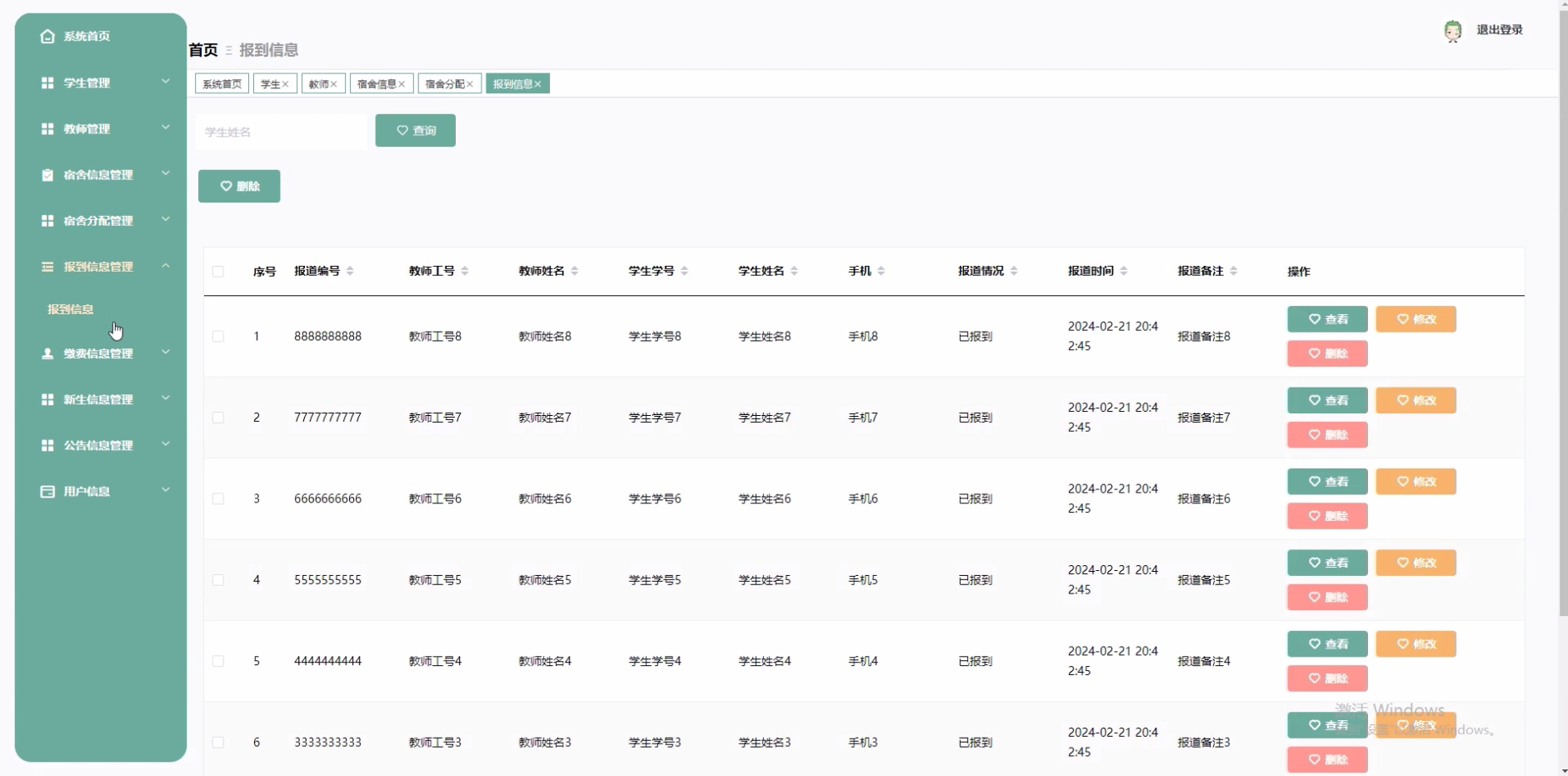This screenshot has height=776, width=1568.
Task: Click the 学生姓名 search input field
Action: click(x=281, y=132)
